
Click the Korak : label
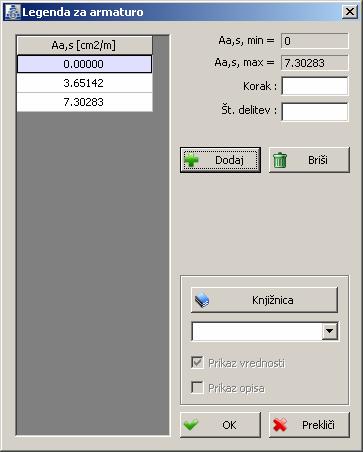(x=260, y=86)
